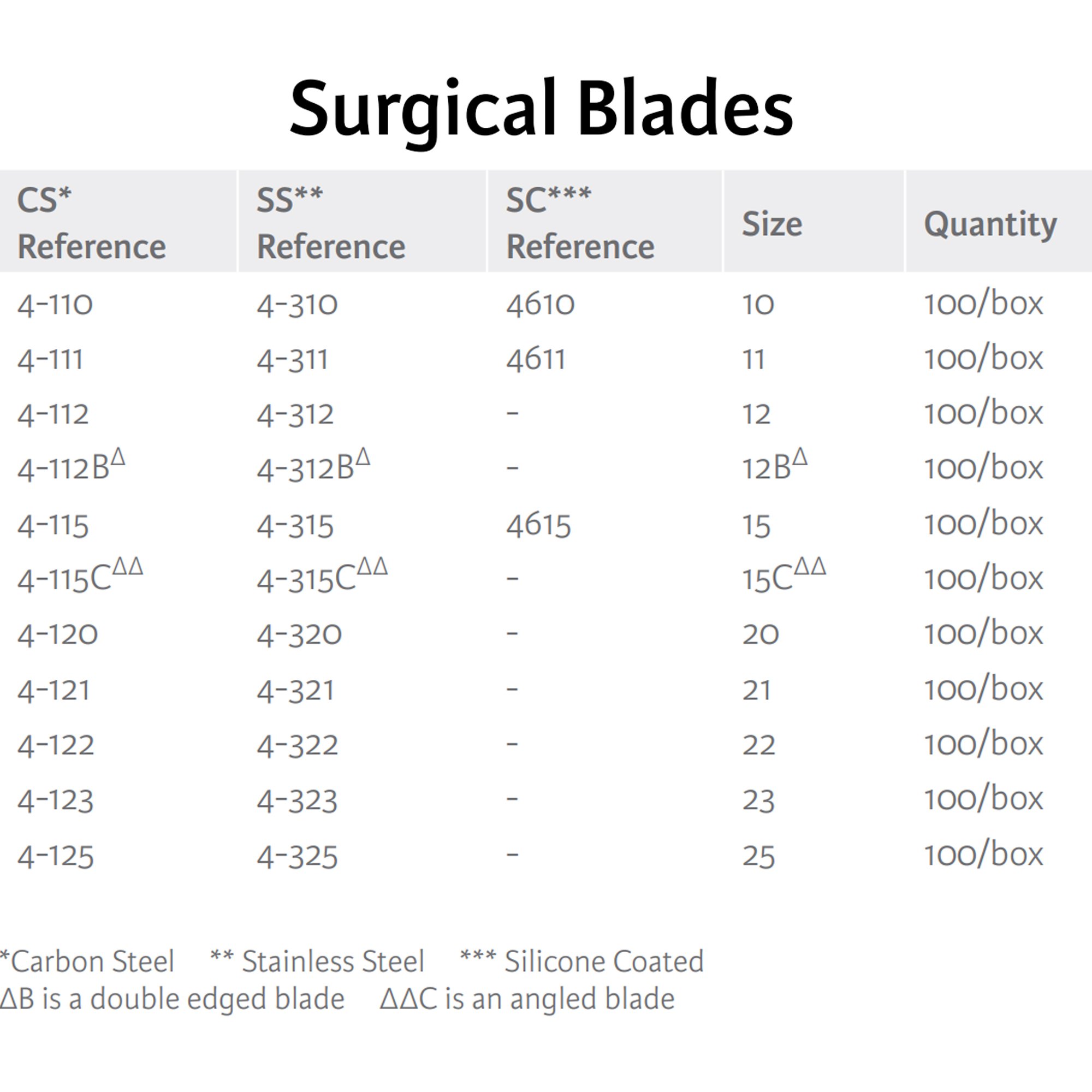Click the Surgical Blades title
The height and width of the screenshot is (1092, 1092).
coord(541,110)
